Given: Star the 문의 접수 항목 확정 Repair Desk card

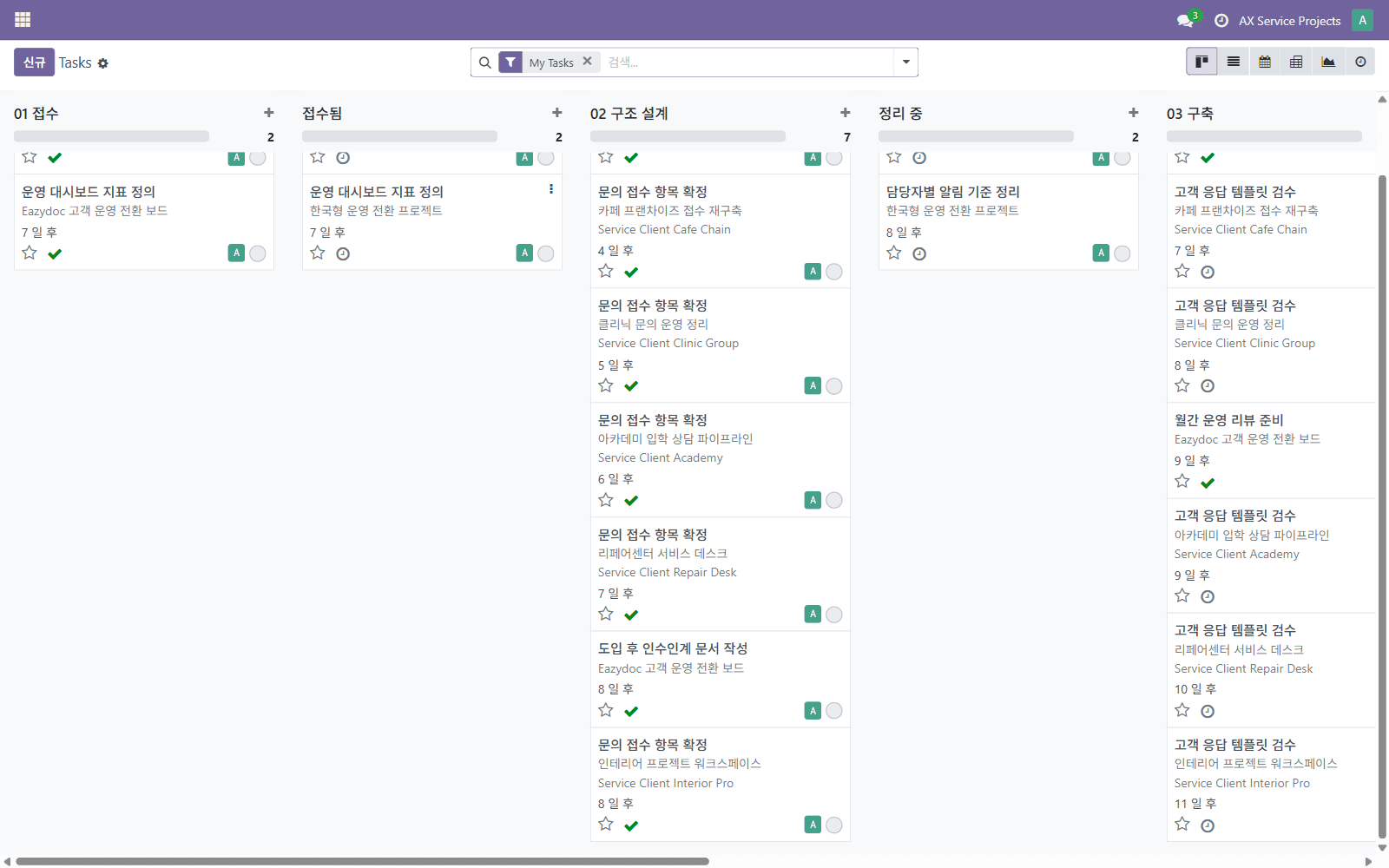Looking at the screenshot, I should coord(605,614).
